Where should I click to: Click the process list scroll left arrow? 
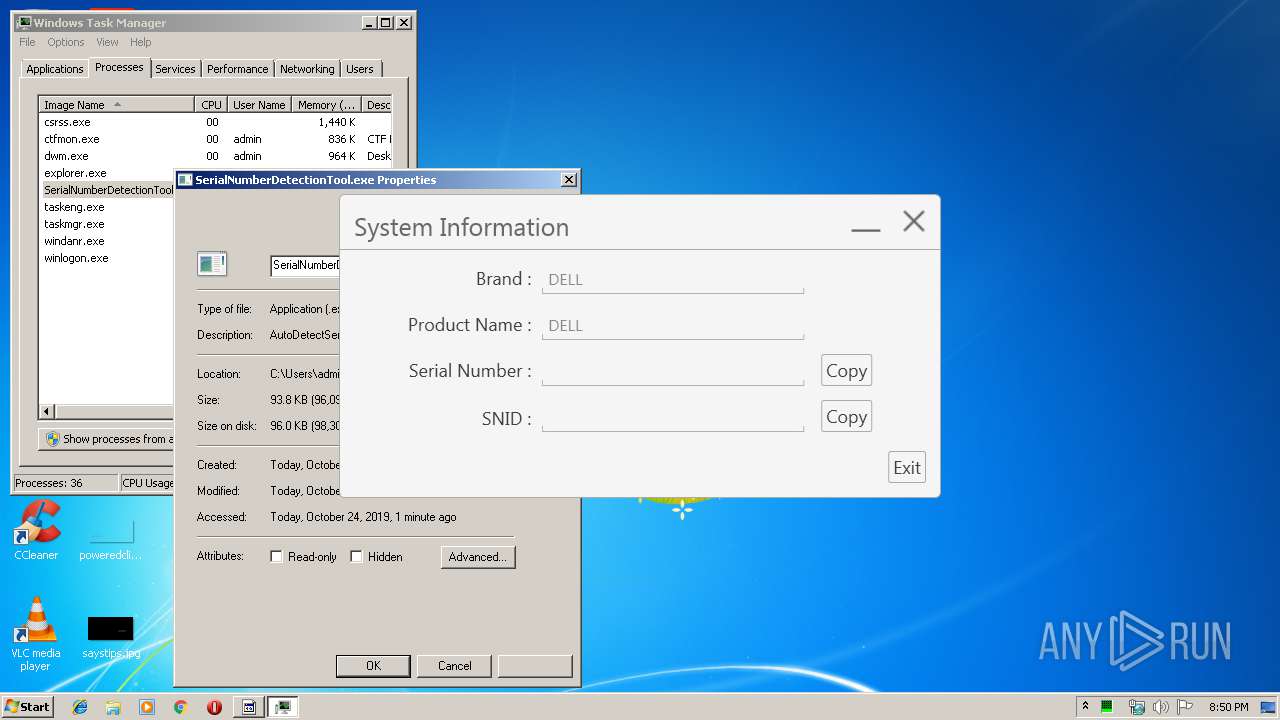47,411
